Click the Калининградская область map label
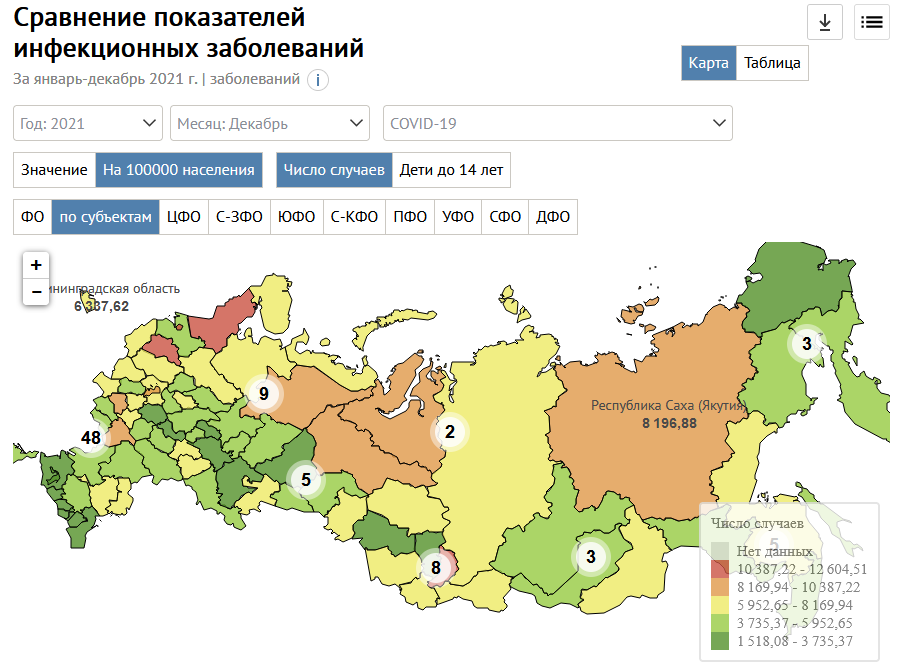The height and width of the screenshot is (667, 908). coord(115,288)
